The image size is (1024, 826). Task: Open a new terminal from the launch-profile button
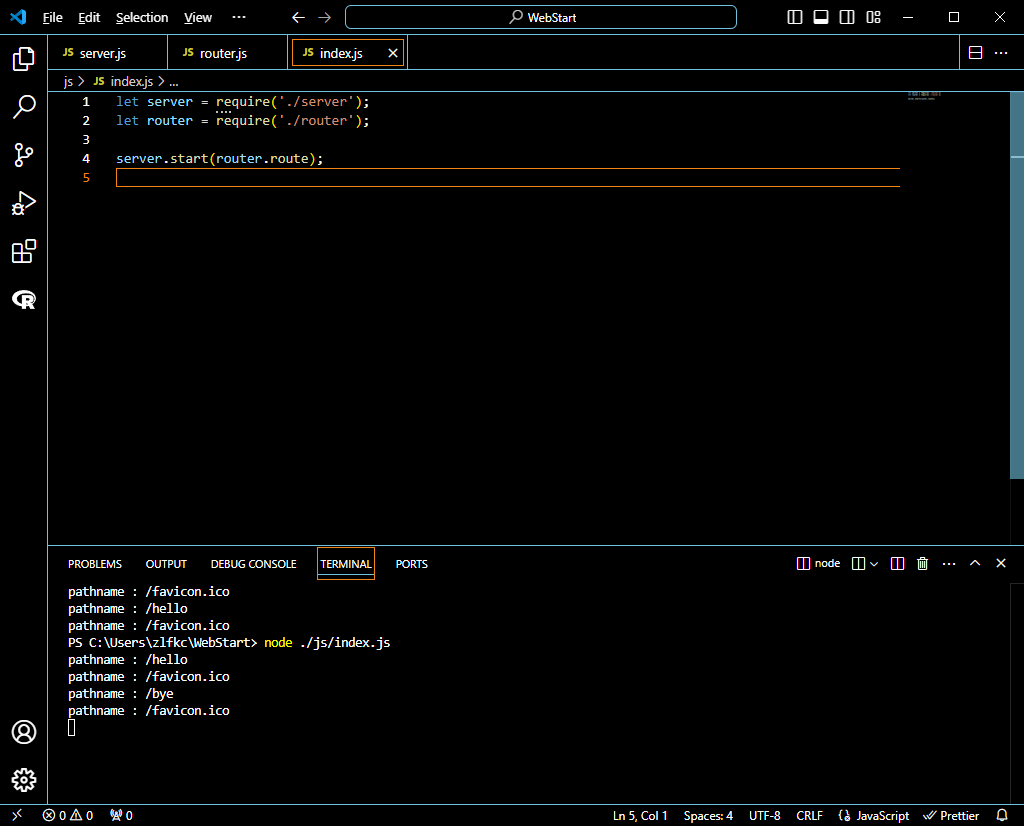(x=859, y=564)
